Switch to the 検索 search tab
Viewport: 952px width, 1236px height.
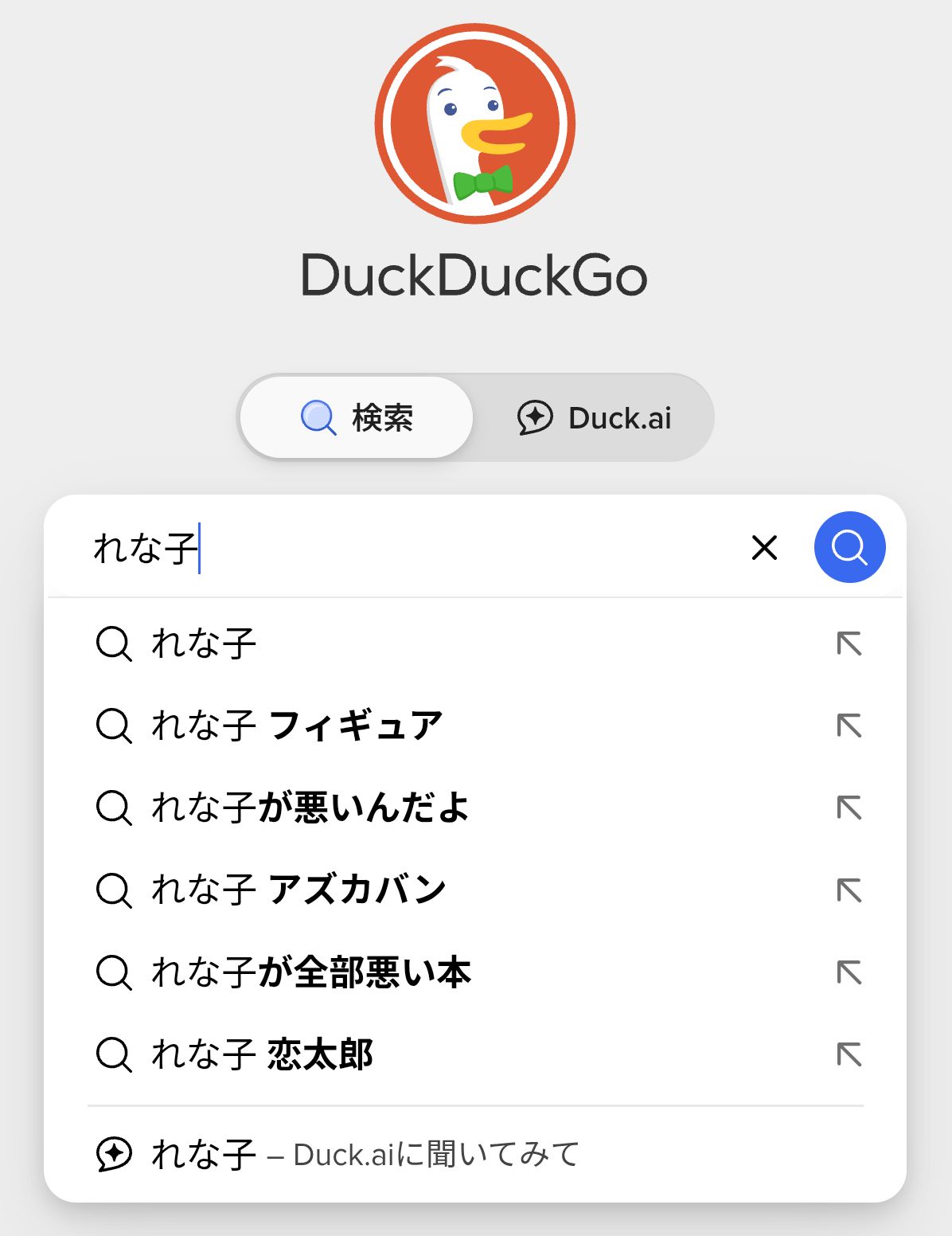(x=357, y=417)
